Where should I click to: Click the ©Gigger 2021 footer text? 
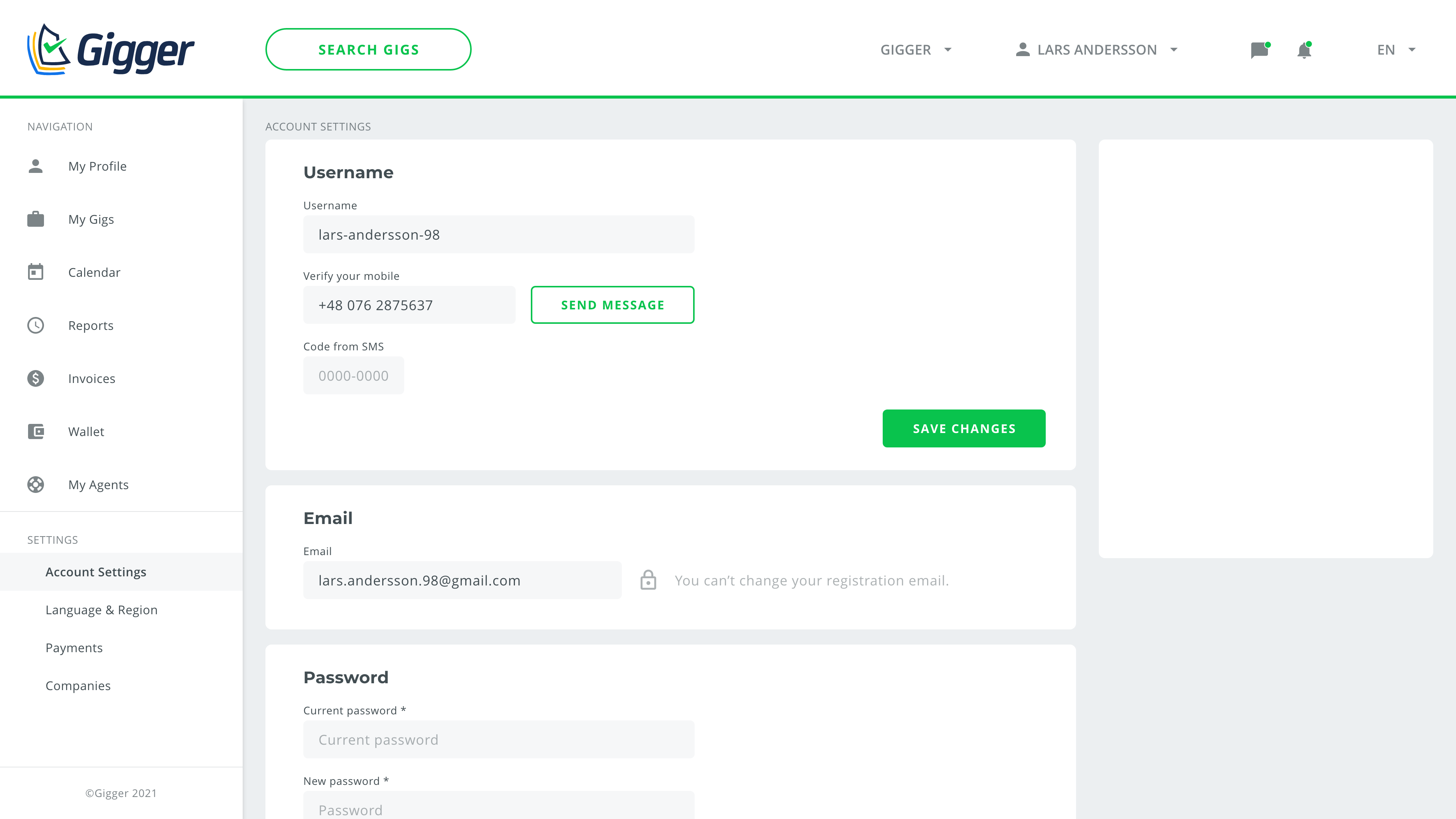[x=121, y=793]
